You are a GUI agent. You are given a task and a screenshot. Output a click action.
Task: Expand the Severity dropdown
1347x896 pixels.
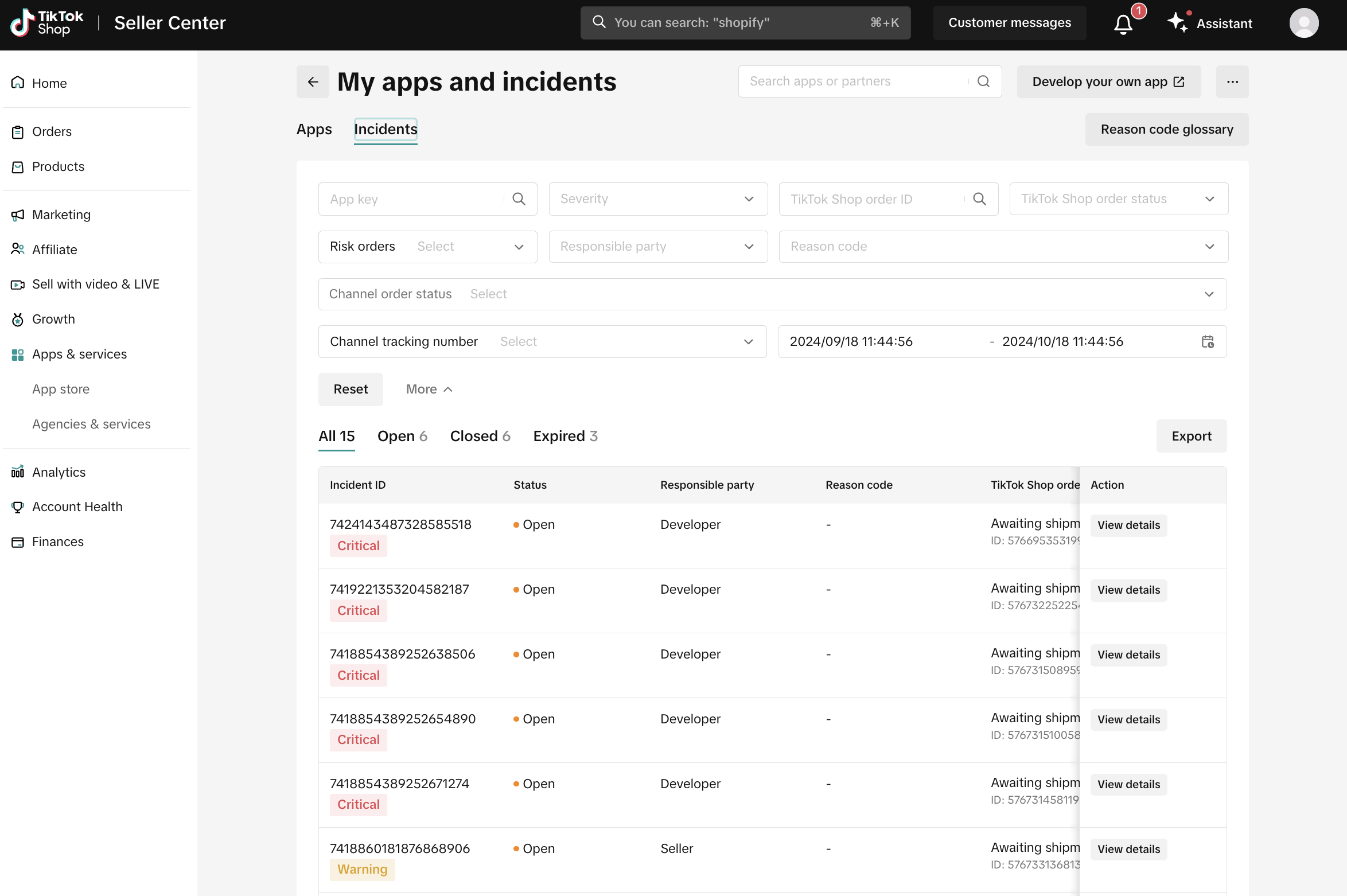pos(657,199)
